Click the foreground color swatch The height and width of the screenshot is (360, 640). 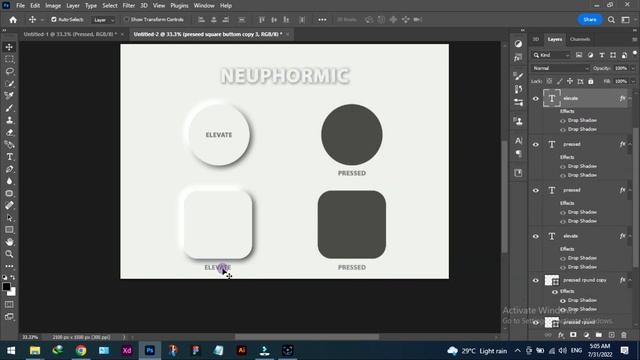click(x=6, y=287)
